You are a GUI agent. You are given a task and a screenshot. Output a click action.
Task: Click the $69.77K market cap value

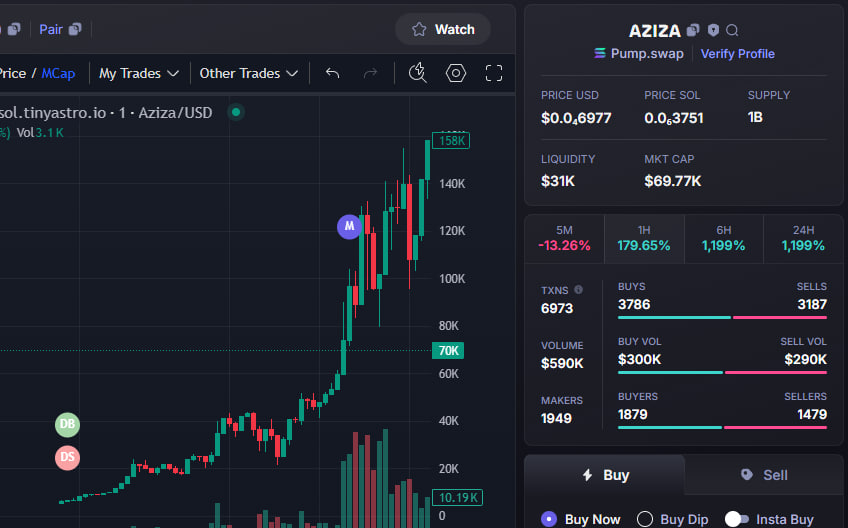coord(673,181)
